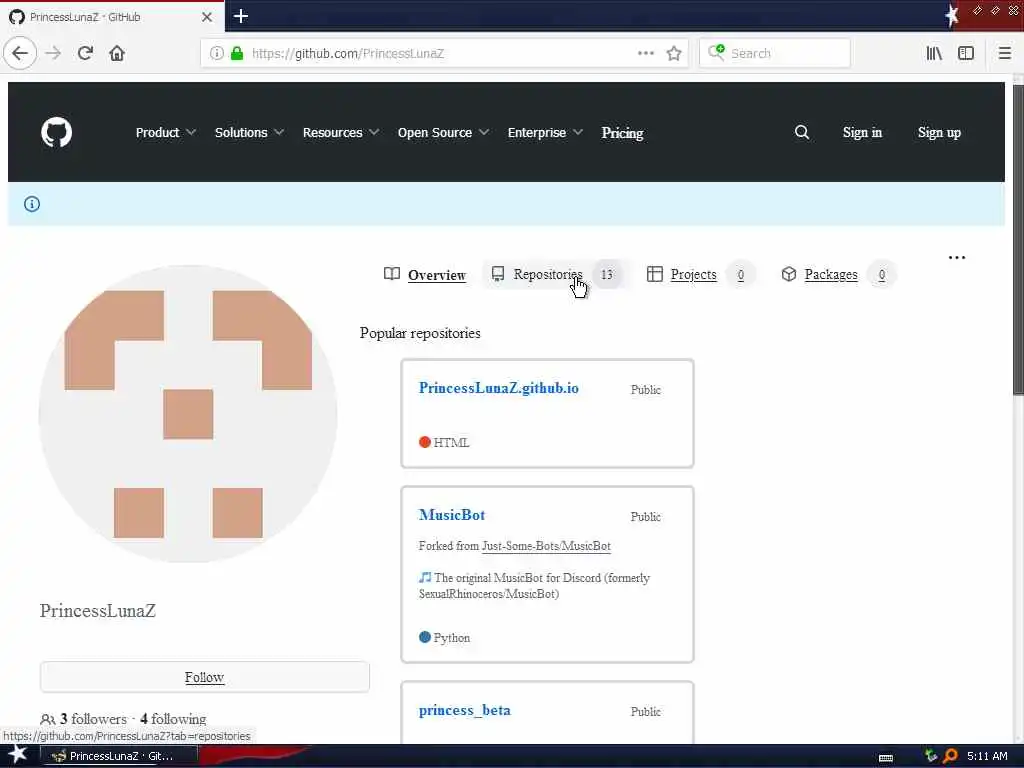1024x768 pixels.
Task: Click the GitHub octocat logo
Action: (x=57, y=133)
